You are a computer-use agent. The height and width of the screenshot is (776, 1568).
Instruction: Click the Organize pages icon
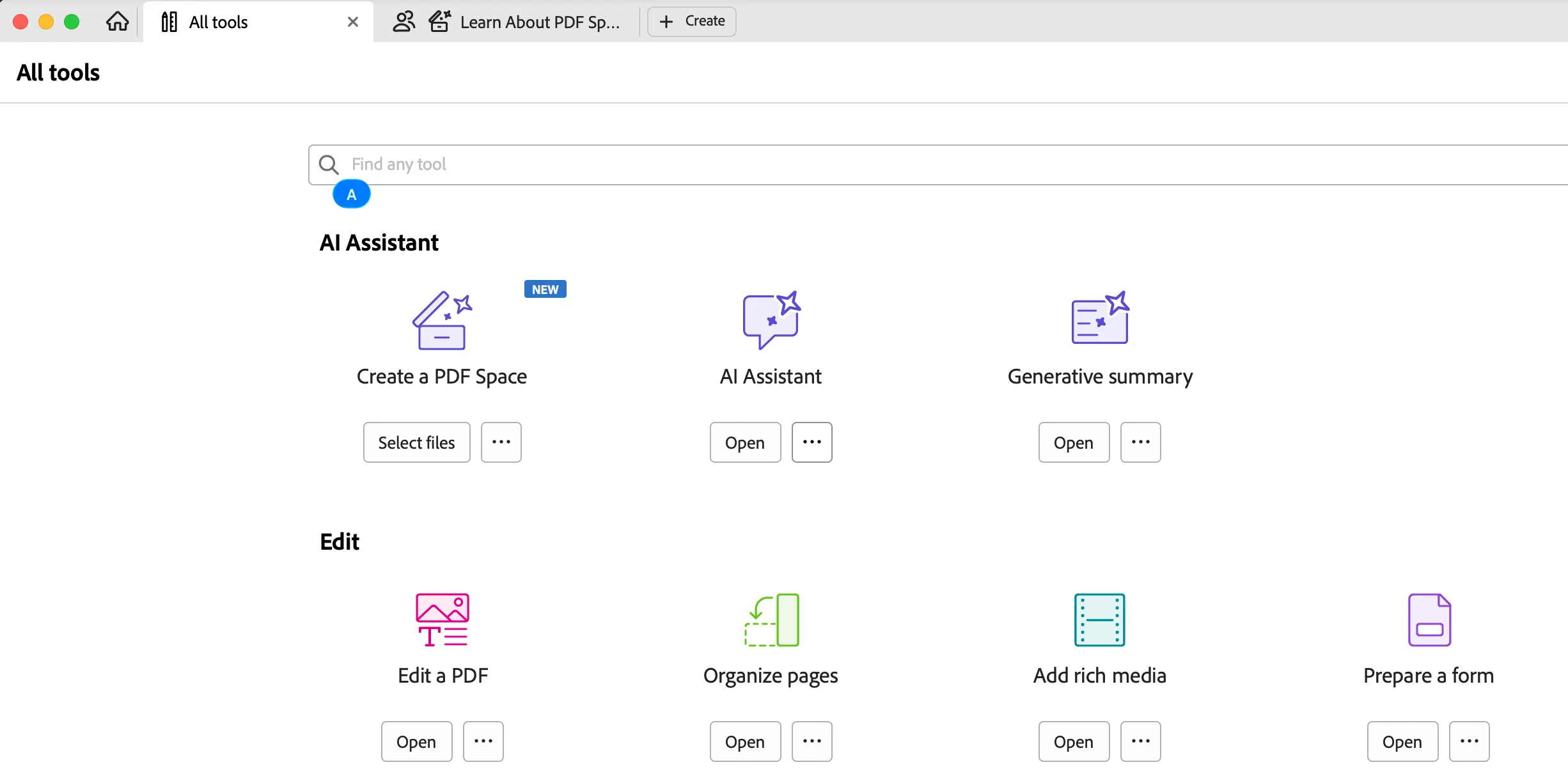(x=772, y=620)
